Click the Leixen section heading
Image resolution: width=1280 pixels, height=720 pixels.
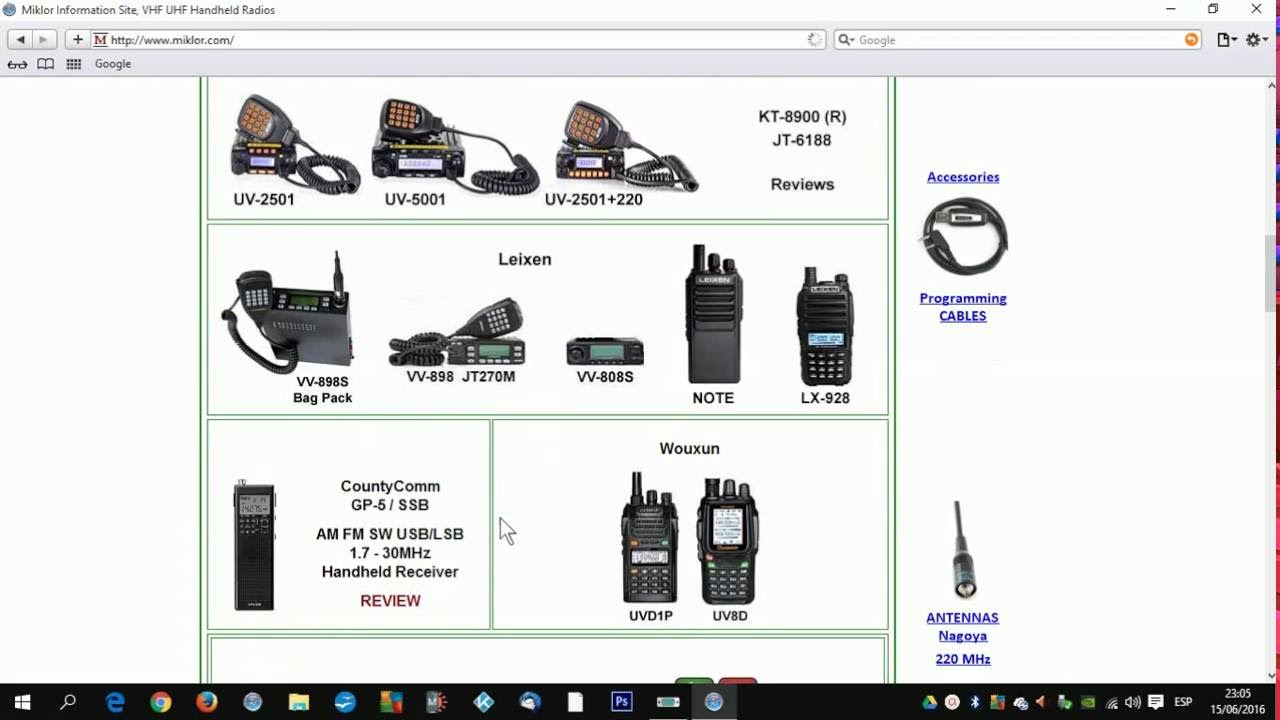pyautogui.click(x=525, y=259)
